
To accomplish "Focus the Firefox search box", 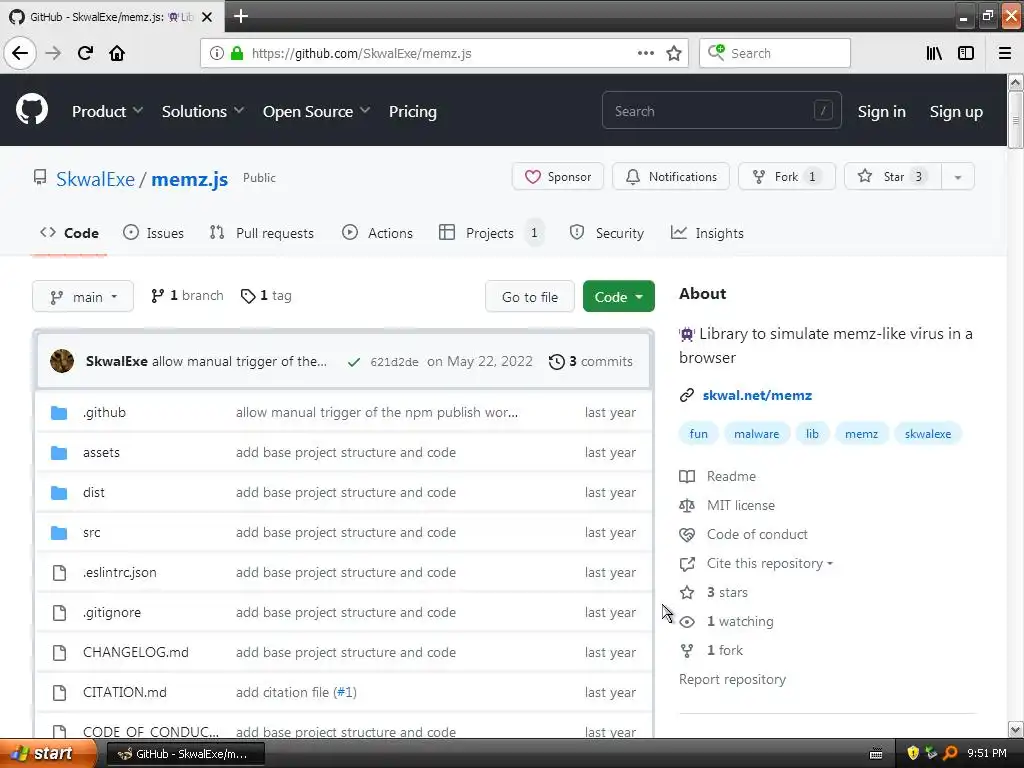I will 775,54.
